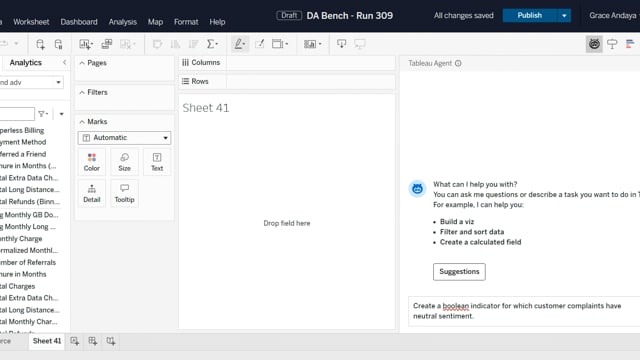
Task: Open the Publish dropdown arrow
Action: pos(564,16)
